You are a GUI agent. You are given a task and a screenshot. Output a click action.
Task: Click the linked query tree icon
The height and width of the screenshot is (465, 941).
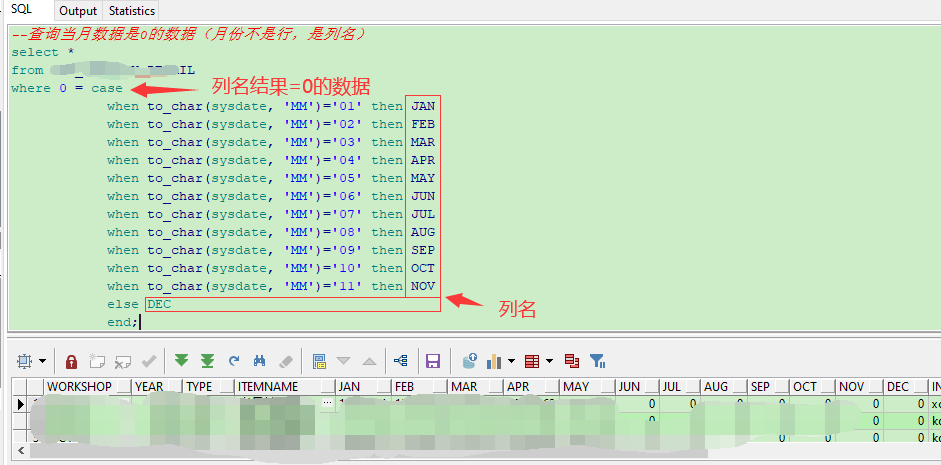click(x=400, y=361)
